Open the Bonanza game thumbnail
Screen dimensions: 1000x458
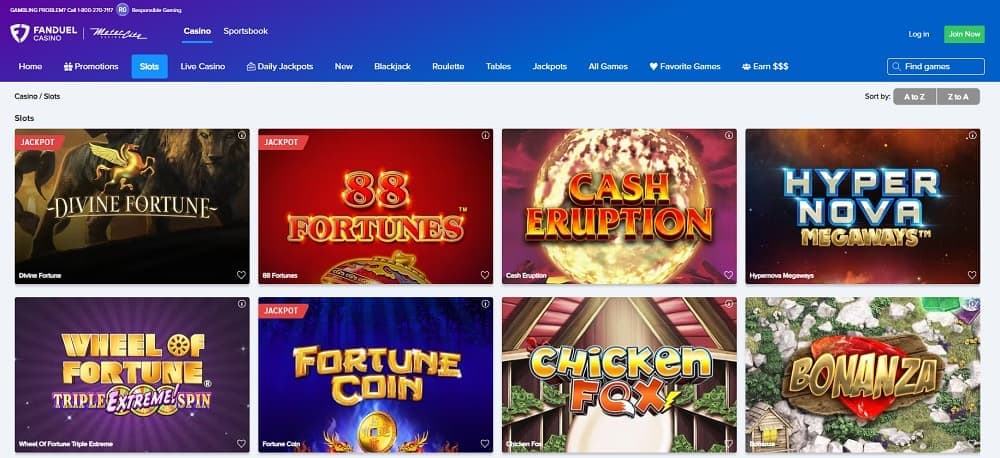[x=862, y=374]
